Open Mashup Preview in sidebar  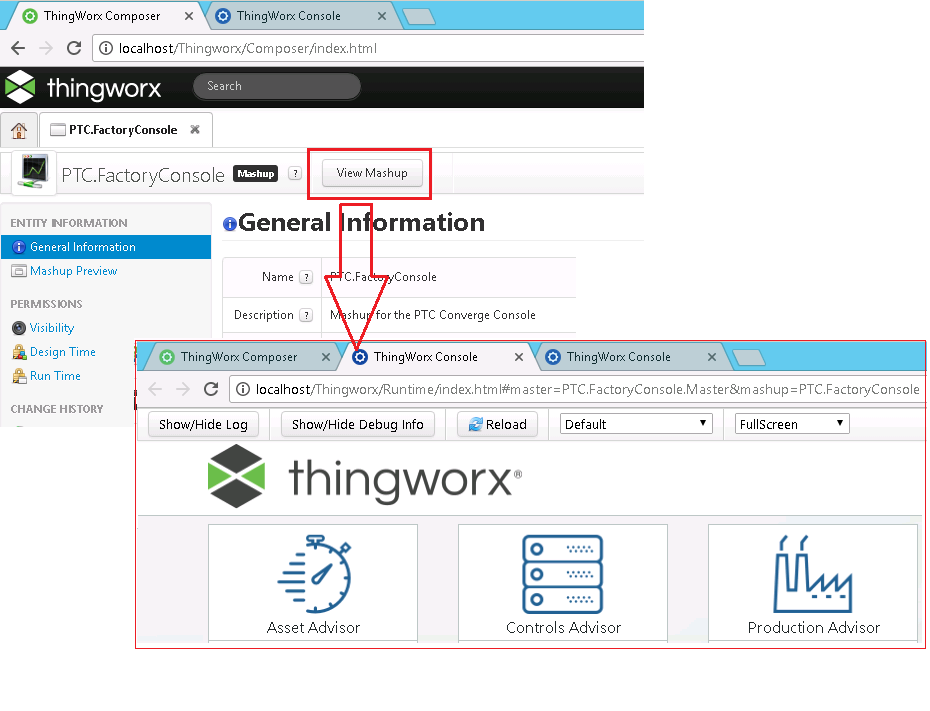pyautogui.click(x=74, y=271)
